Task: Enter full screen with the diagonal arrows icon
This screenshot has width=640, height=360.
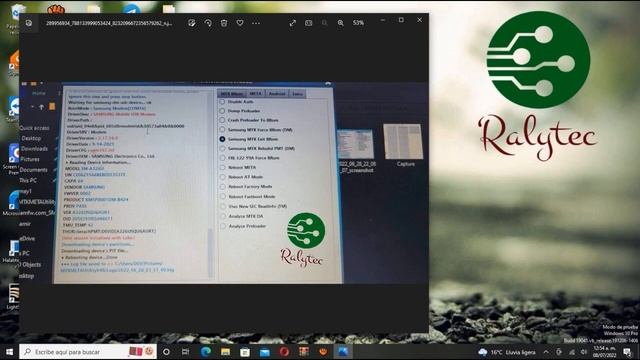Action: pos(292,23)
